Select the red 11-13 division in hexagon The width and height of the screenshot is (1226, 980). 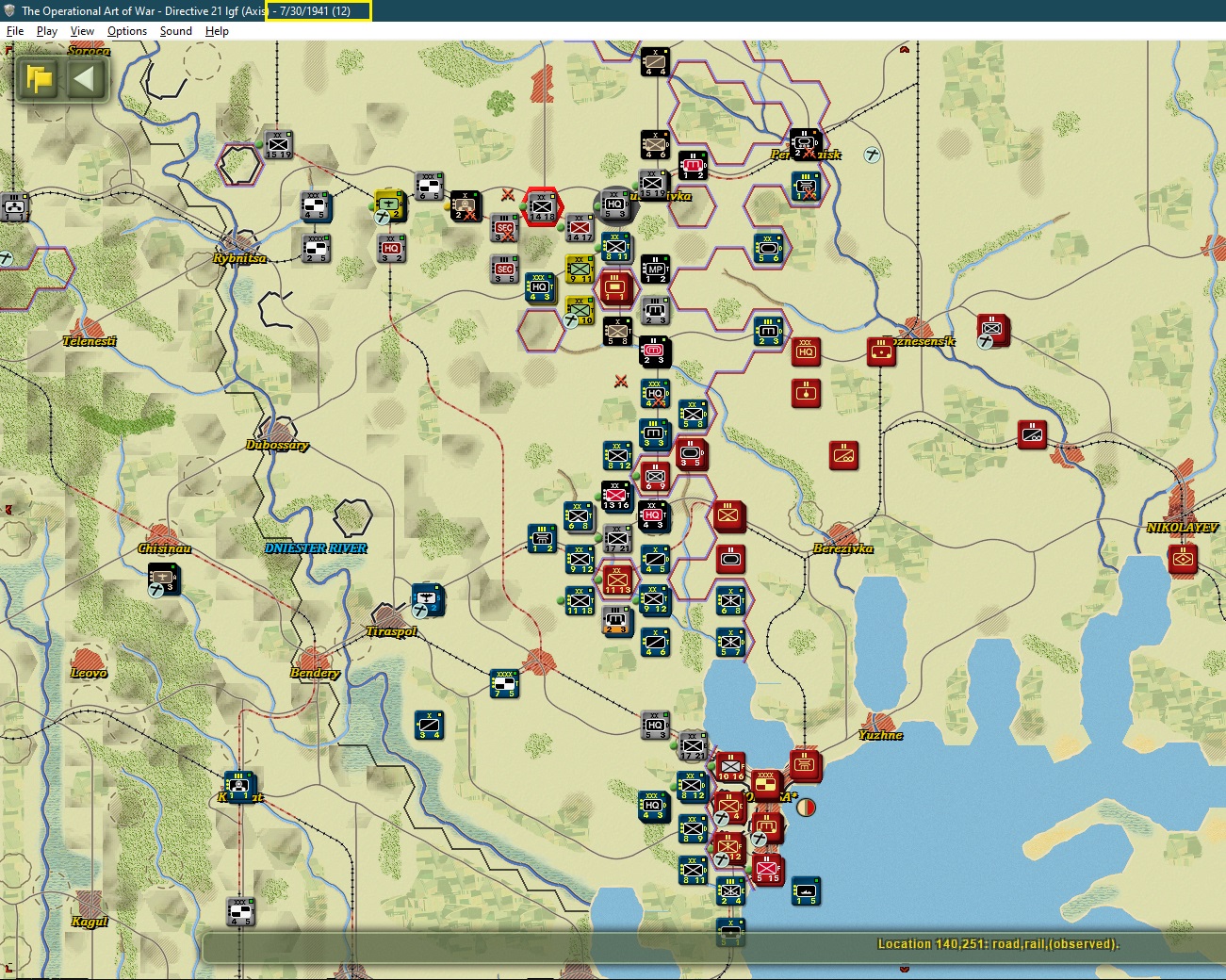point(617,580)
